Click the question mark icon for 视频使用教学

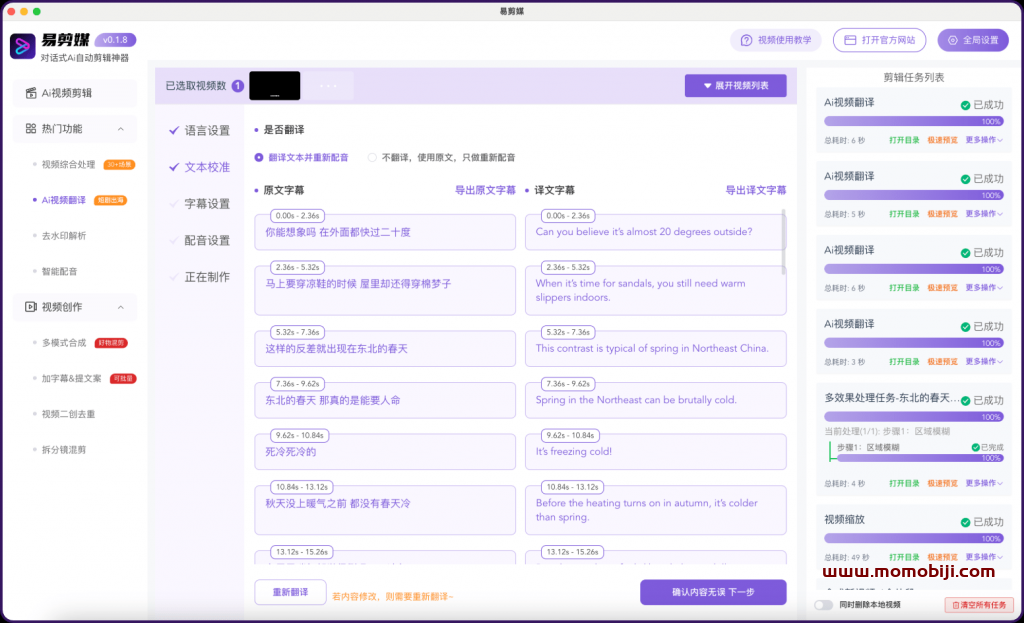(745, 40)
